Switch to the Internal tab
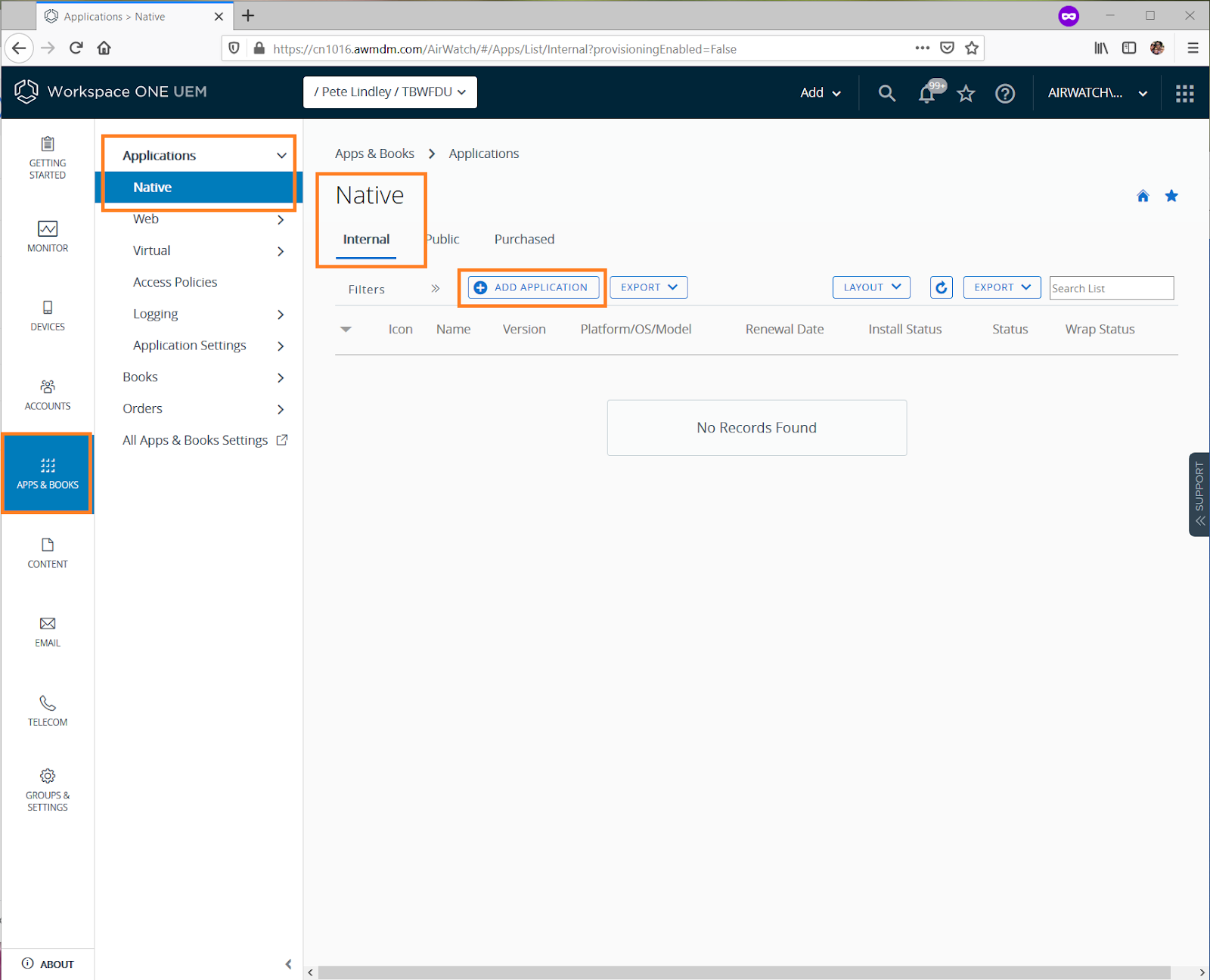 366,240
